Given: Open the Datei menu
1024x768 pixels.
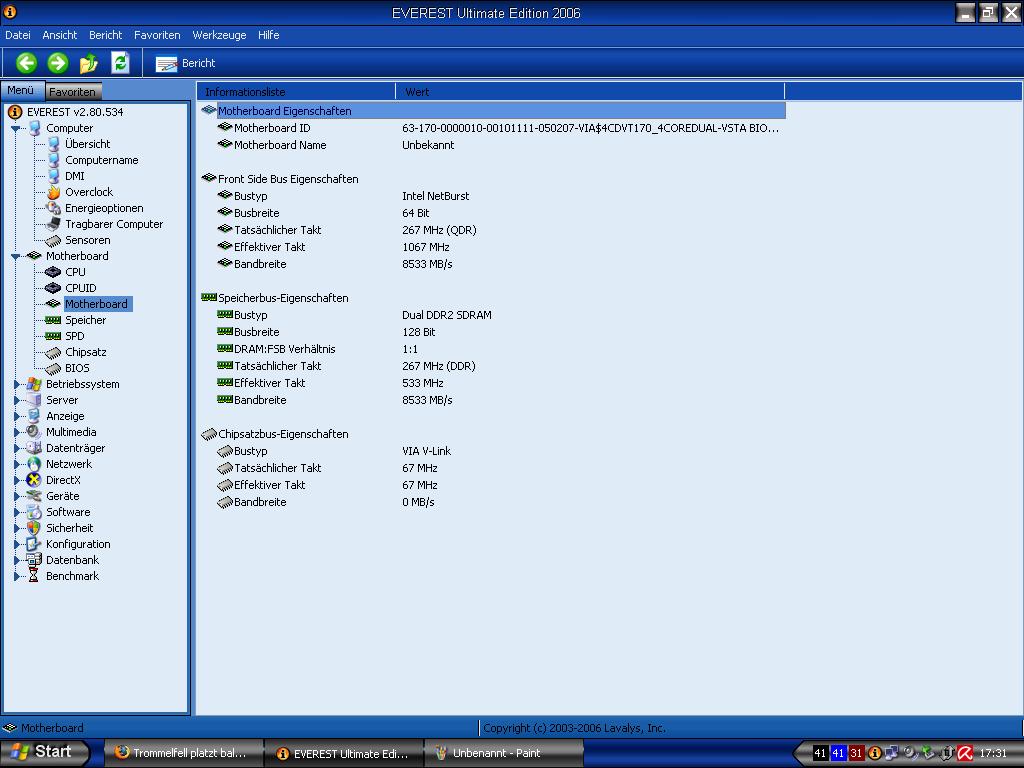Looking at the screenshot, I should pyautogui.click(x=18, y=35).
